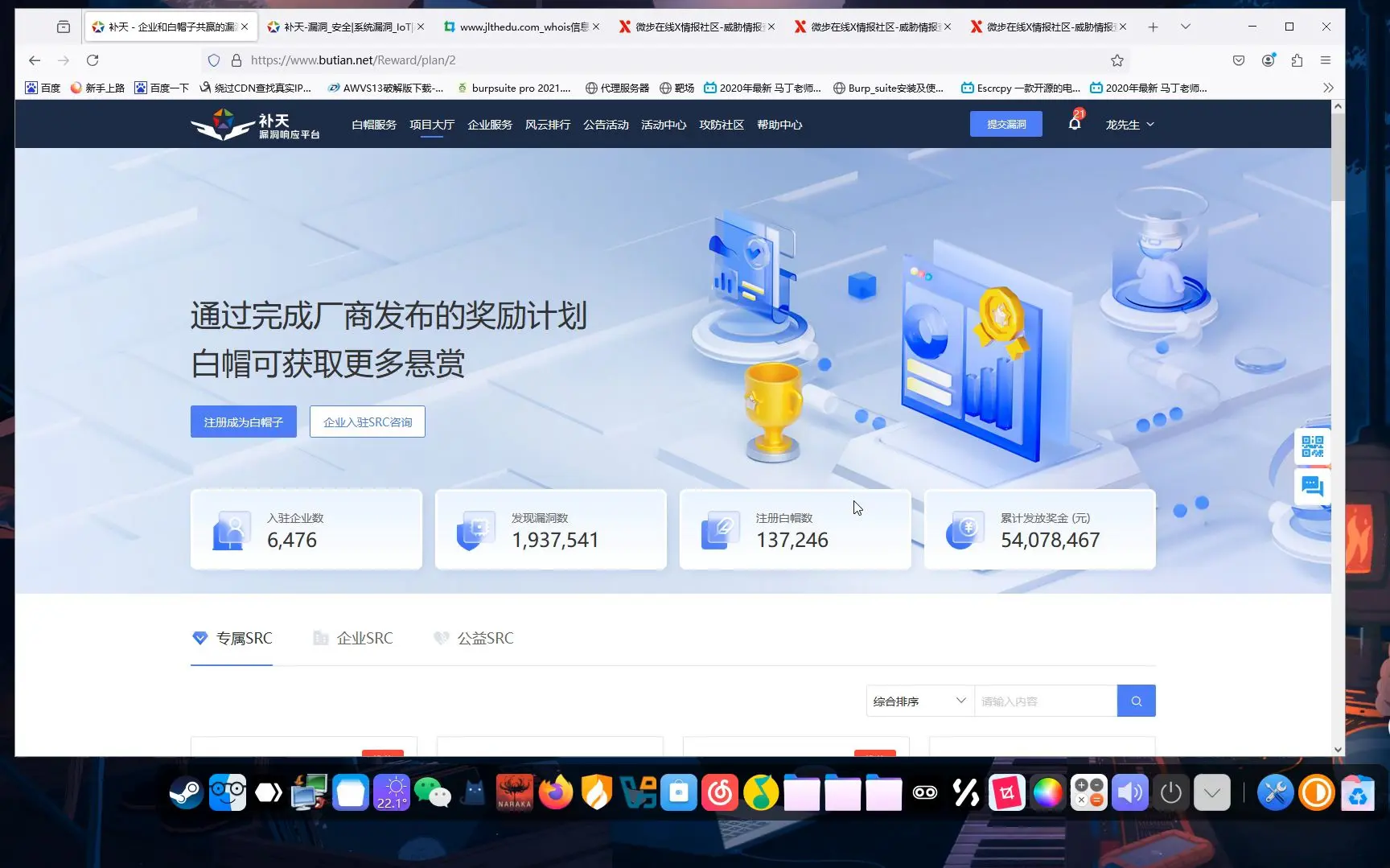Bookmark the page with the star icon

coord(1117,60)
